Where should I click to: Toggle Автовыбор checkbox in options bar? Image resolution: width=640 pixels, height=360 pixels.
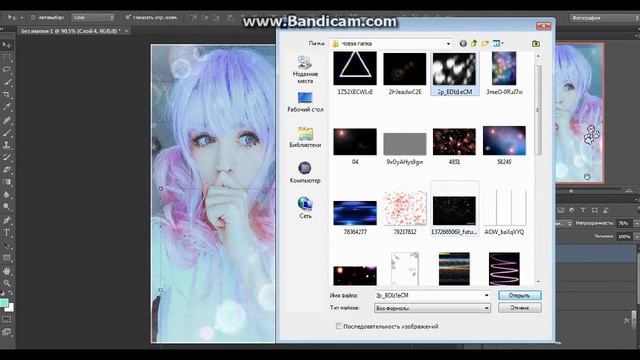33,18
